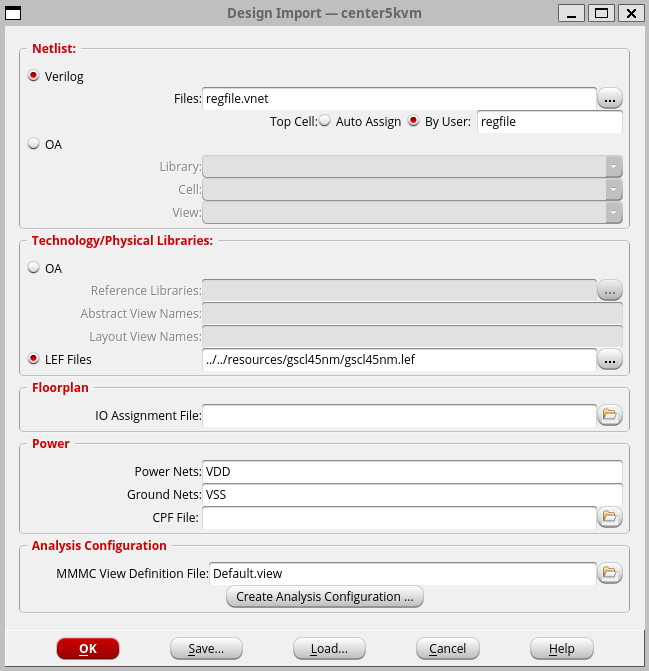Click the Files field containing regfile.vnet
Image resolution: width=649 pixels, height=671 pixels.
click(399, 99)
